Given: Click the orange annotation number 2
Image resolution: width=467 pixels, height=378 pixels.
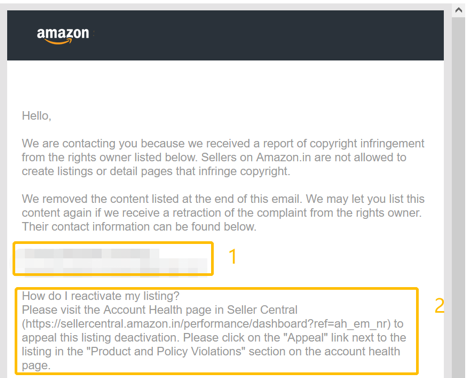Looking at the screenshot, I should point(439,305).
